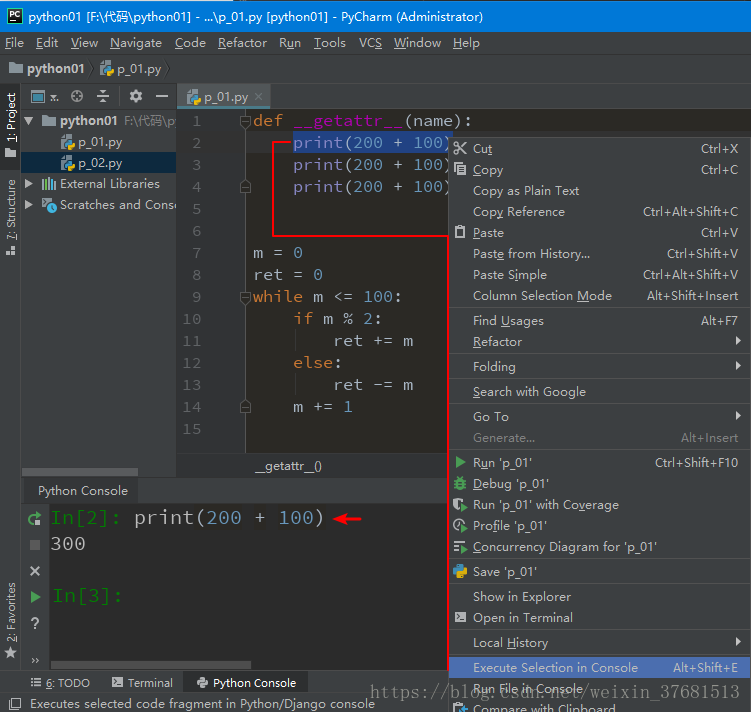Expand the Local History submenu
Screen dimensions: 751x712
(599, 643)
